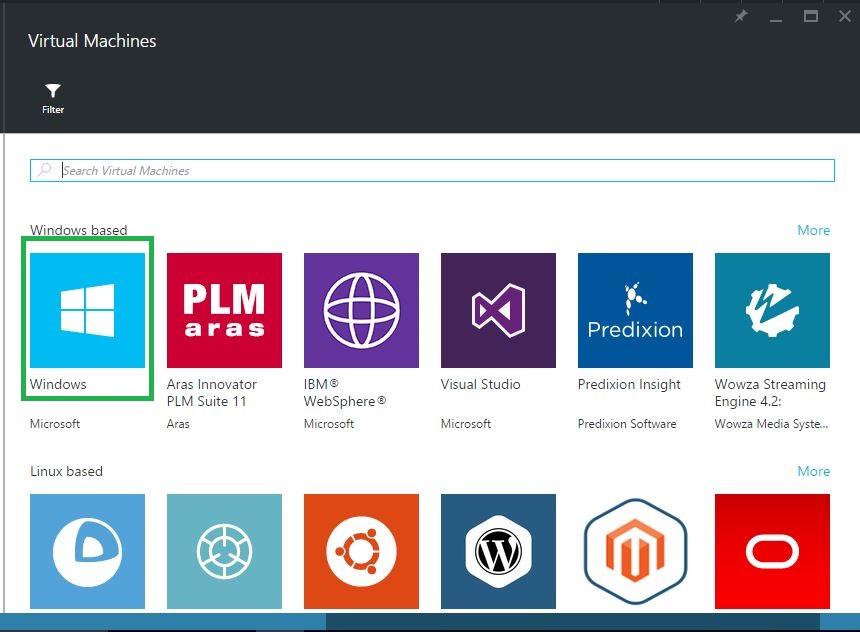860x632 pixels.
Task: Pick the Wowza Streaming Engine tile
Action: pyautogui.click(x=772, y=310)
